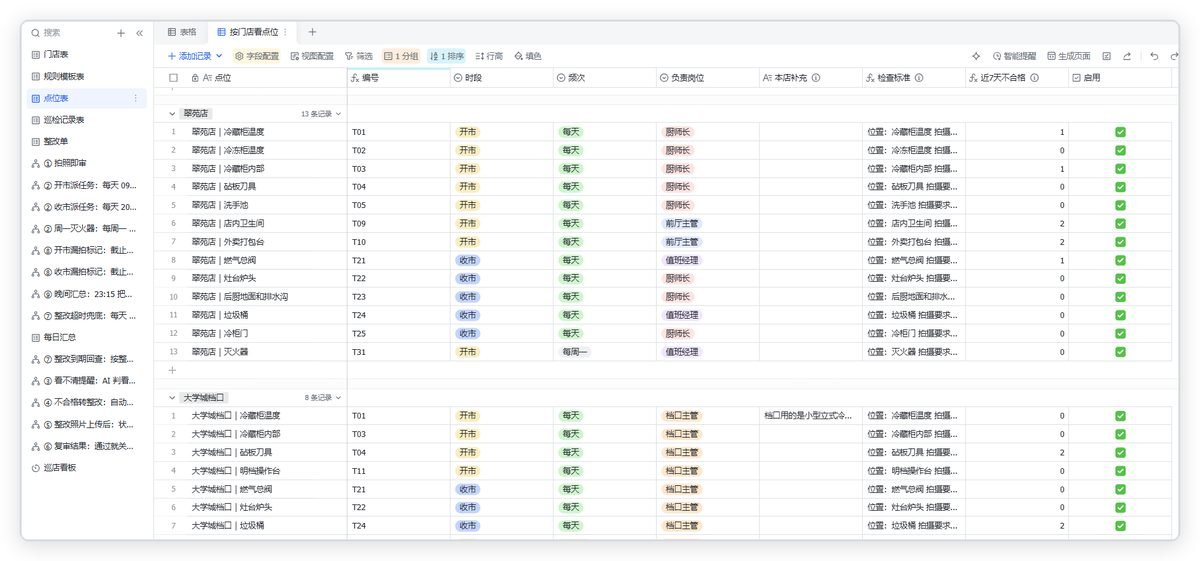Image resolution: width=1200 pixels, height=561 pixels.
Task: Open the 8 条记录 count dropdown
Action: [323, 398]
